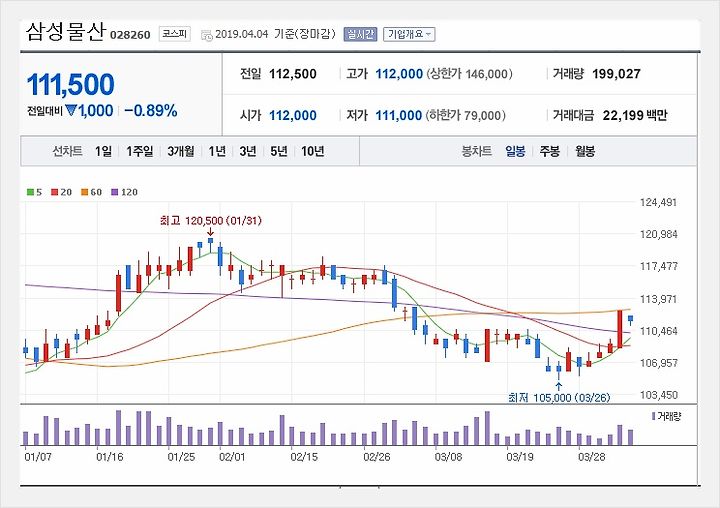Click the 삼성물산 stock name title
Image resolution: width=720 pixels, height=508 pixels.
click(x=66, y=32)
